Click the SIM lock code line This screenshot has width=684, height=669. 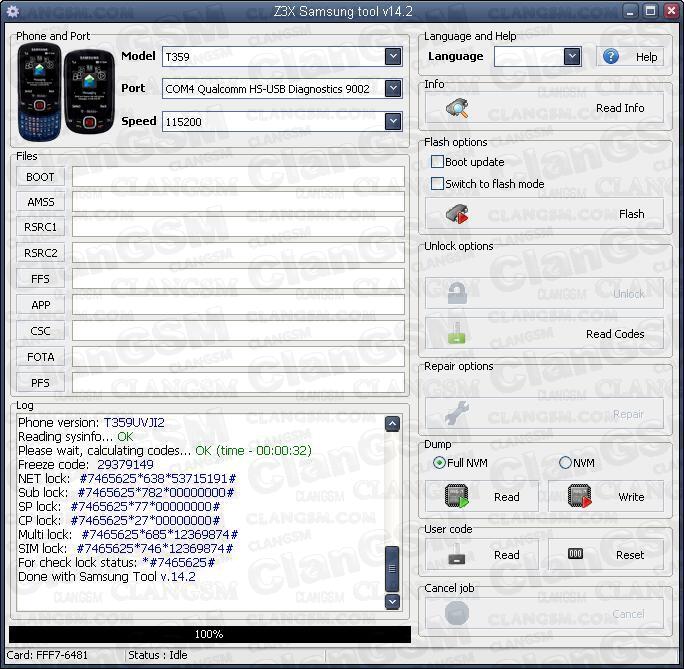[126, 548]
